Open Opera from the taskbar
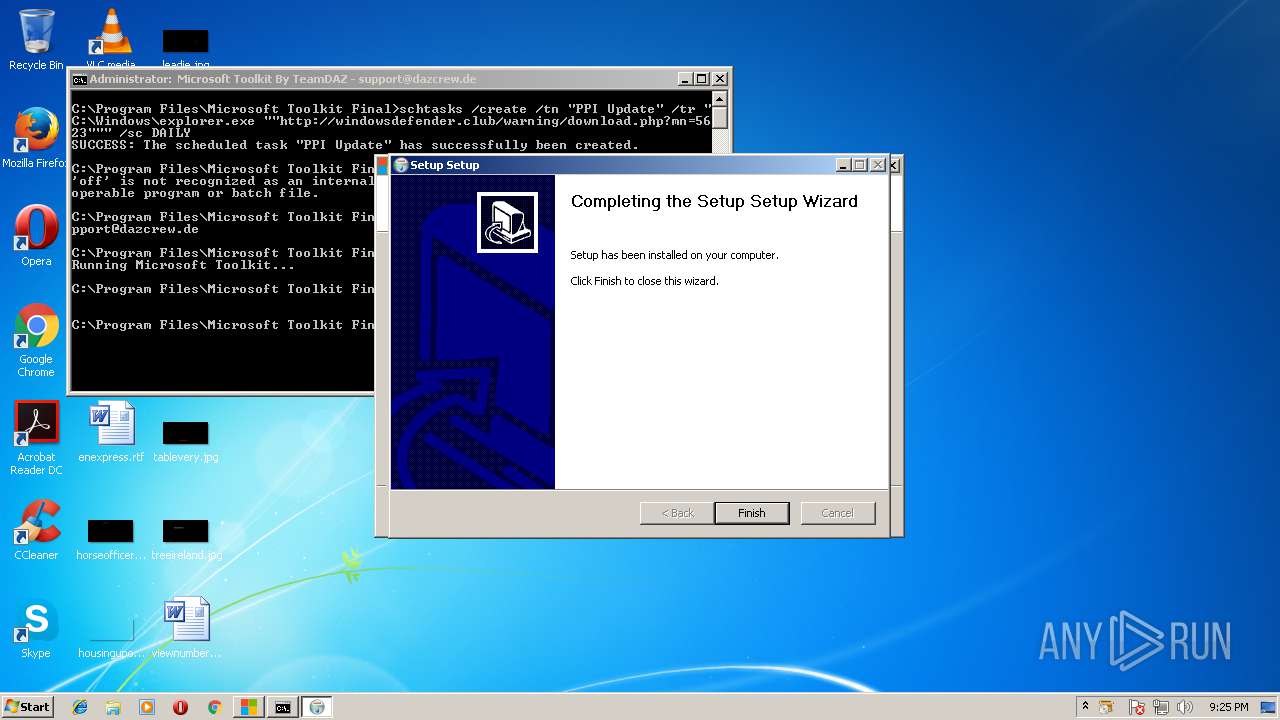Image resolution: width=1280 pixels, height=720 pixels. (x=180, y=707)
